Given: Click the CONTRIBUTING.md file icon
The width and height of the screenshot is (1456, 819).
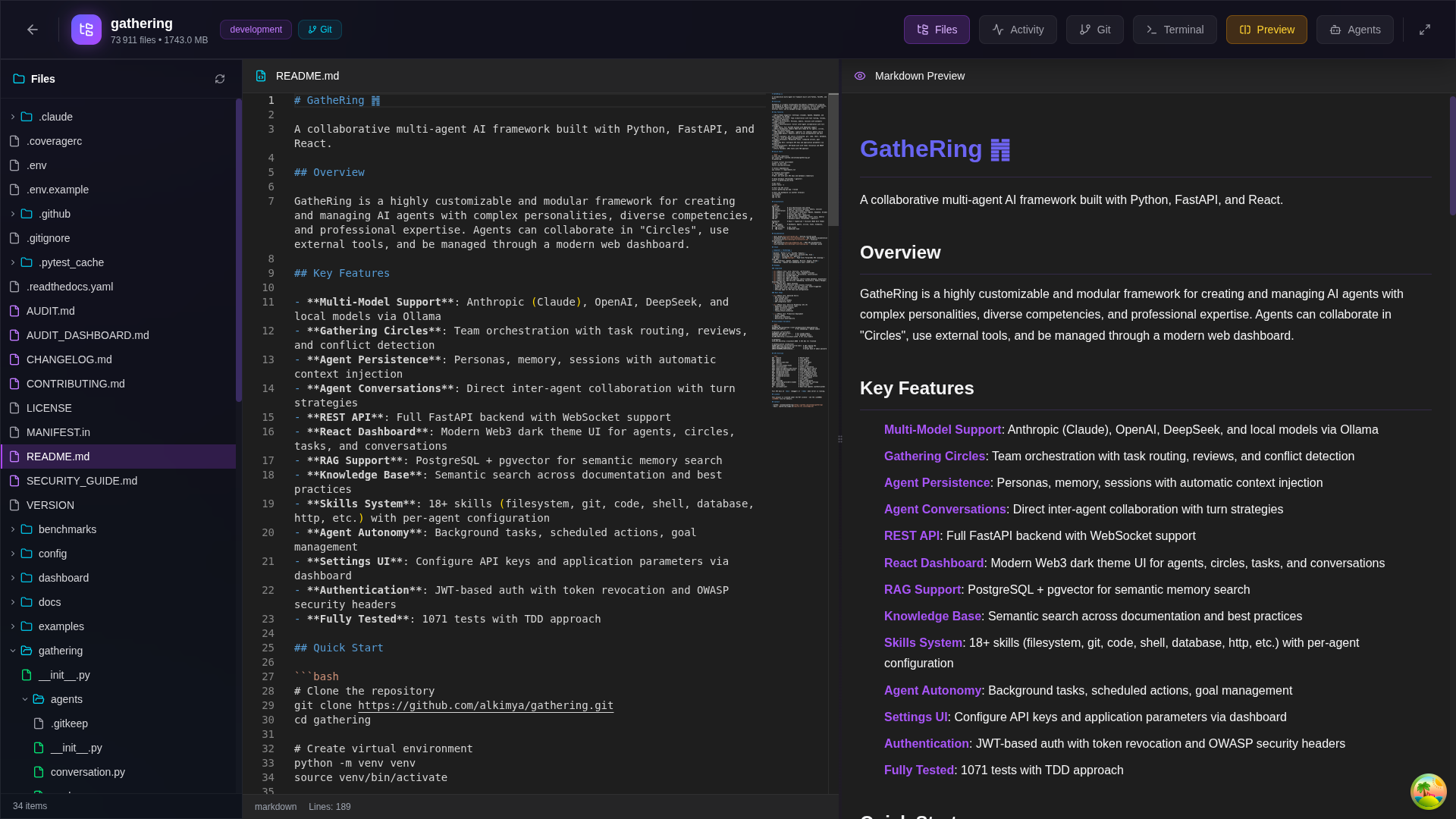Looking at the screenshot, I should coord(14,384).
